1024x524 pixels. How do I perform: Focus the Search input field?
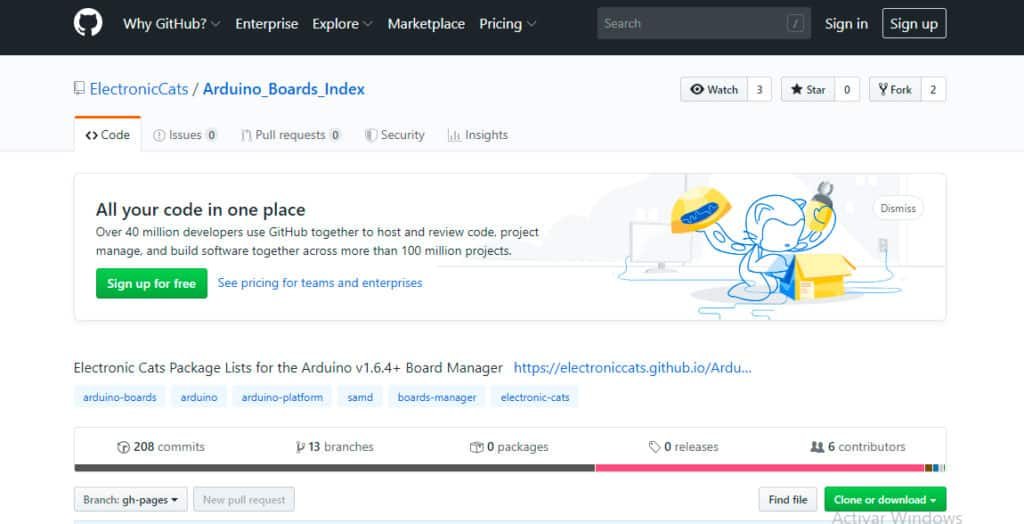(703, 24)
